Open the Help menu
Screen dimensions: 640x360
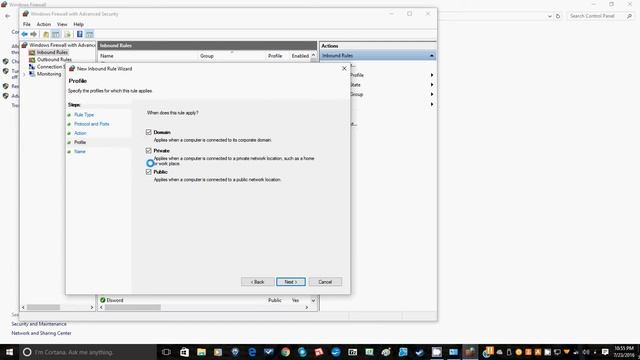point(78,24)
